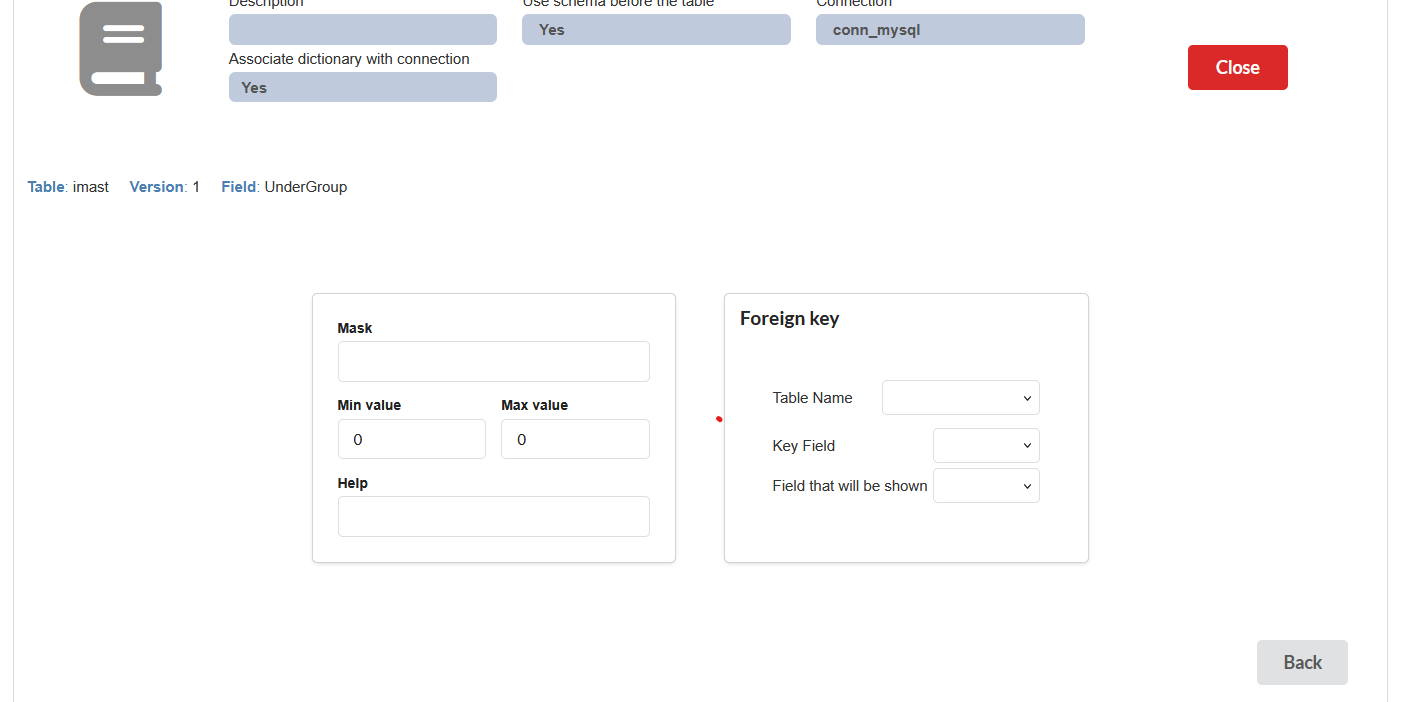Click the Foreign key panel heading
The height and width of the screenshot is (702, 1425).
(789, 319)
